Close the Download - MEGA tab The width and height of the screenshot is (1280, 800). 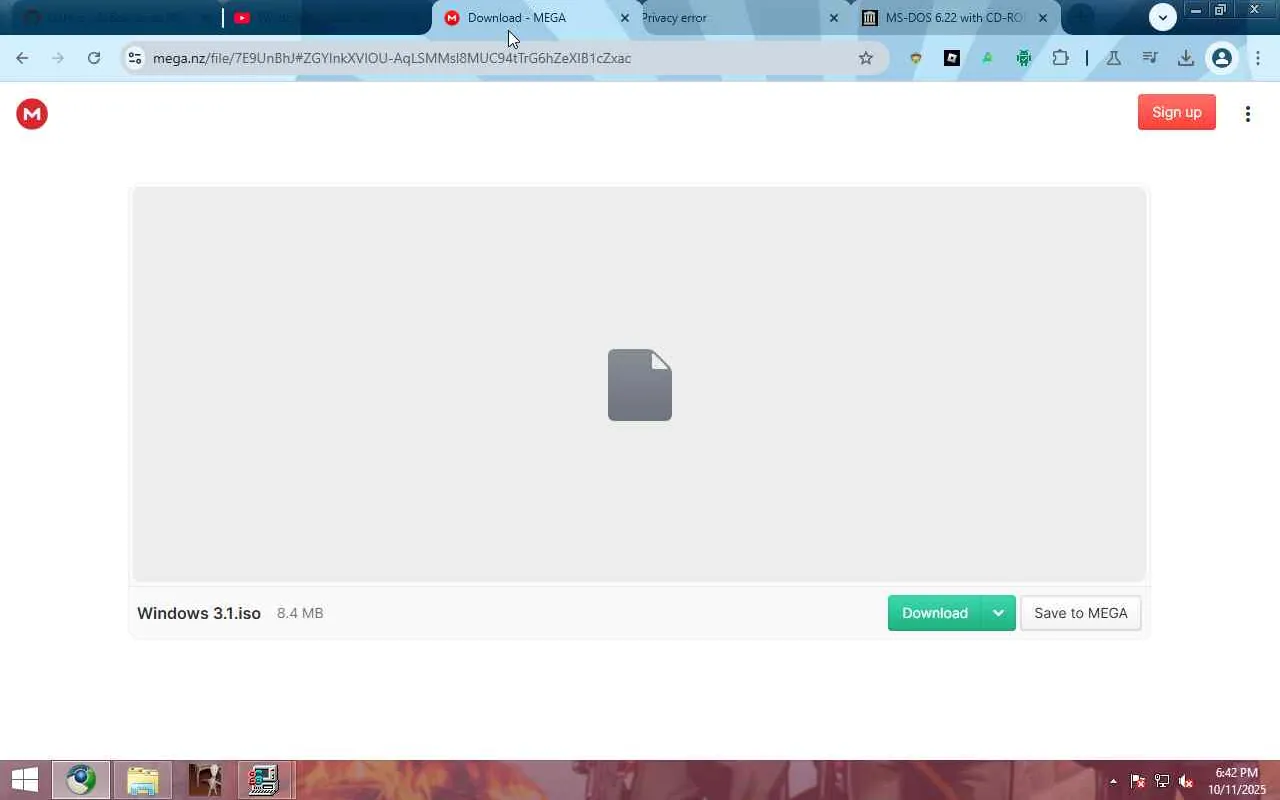coord(625,18)
